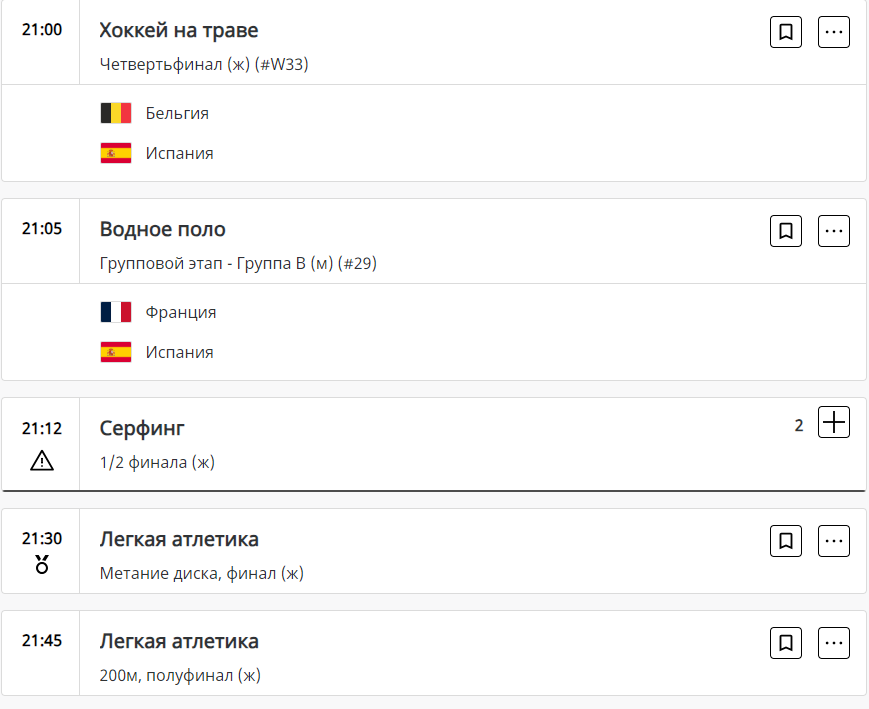Screen dimensions: 869x709
Task: Open options menu for Хоккей на траве
Action: tap(834, 32)
